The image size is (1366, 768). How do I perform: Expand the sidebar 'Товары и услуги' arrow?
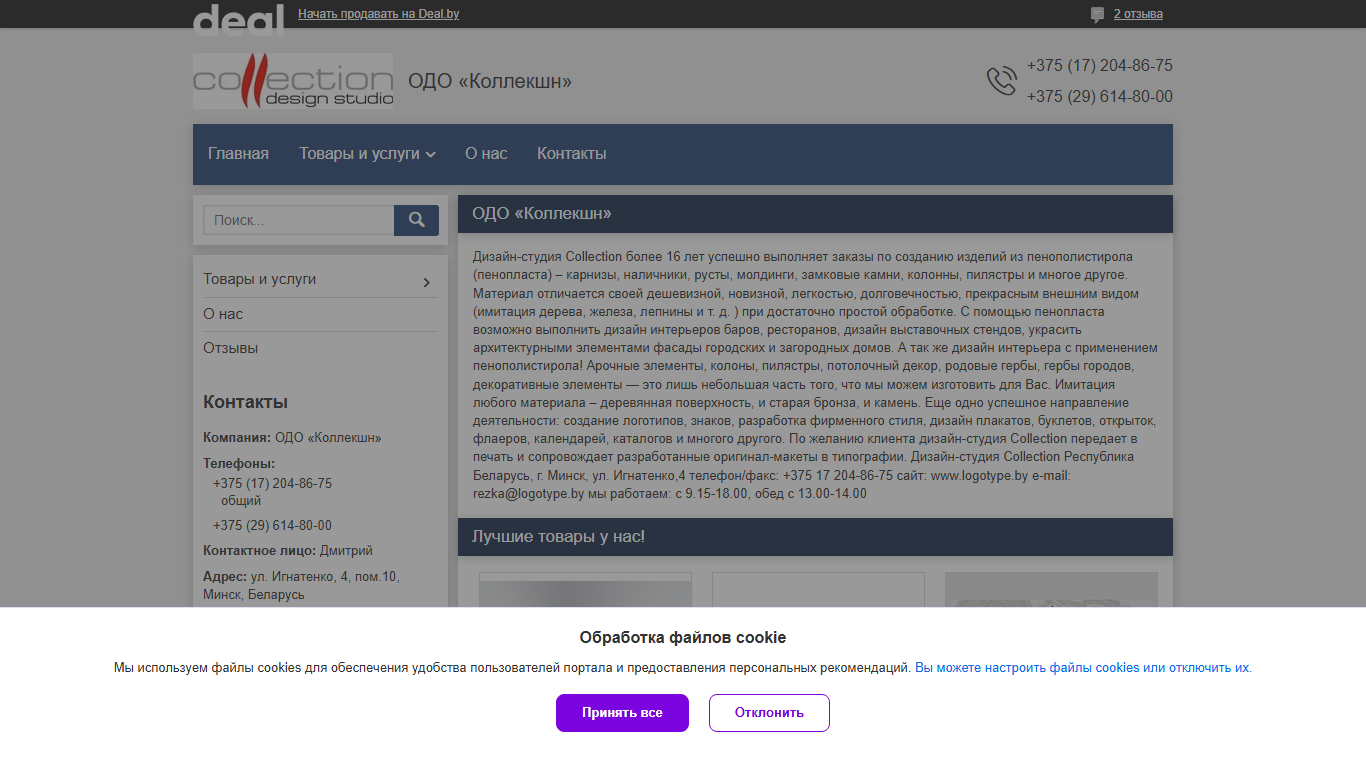tap(427, 282)
